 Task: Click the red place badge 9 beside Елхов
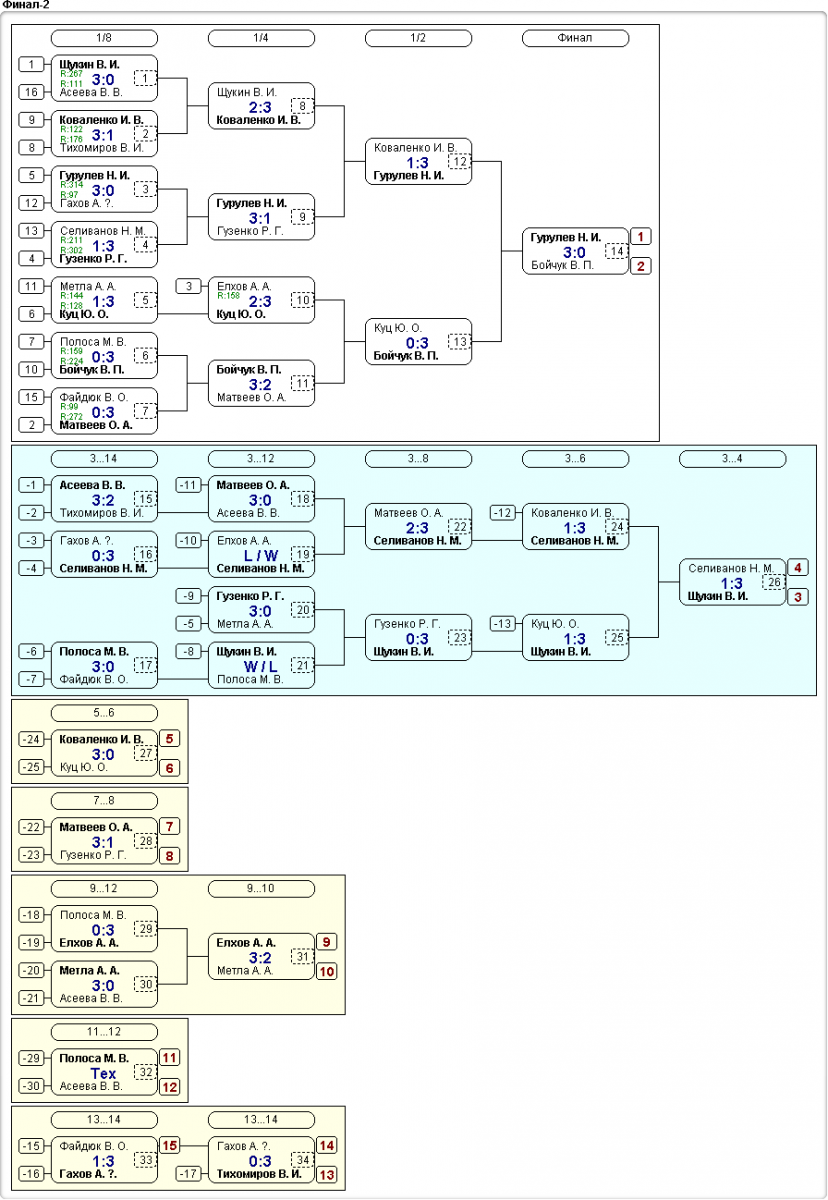click(327, 942)
